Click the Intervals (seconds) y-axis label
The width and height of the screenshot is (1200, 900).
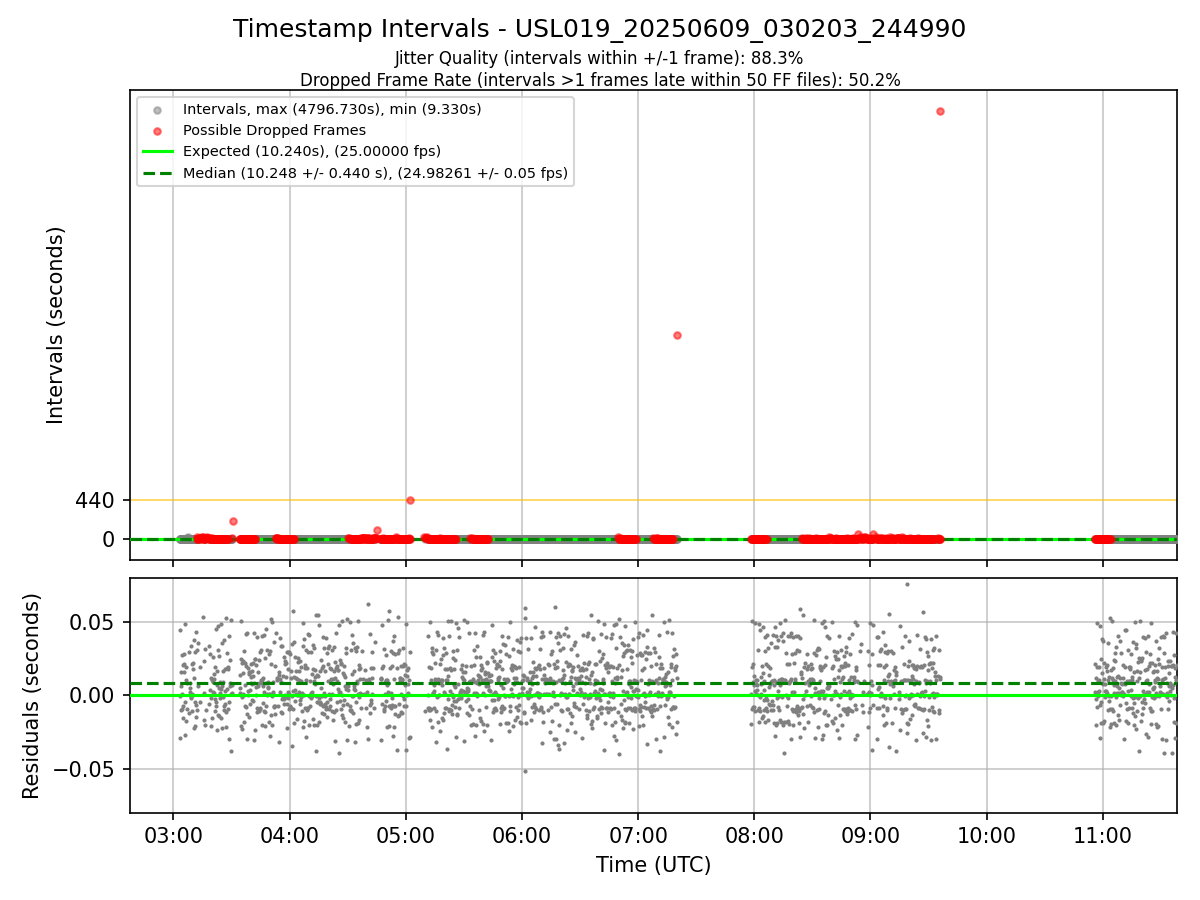coord(56,325)
